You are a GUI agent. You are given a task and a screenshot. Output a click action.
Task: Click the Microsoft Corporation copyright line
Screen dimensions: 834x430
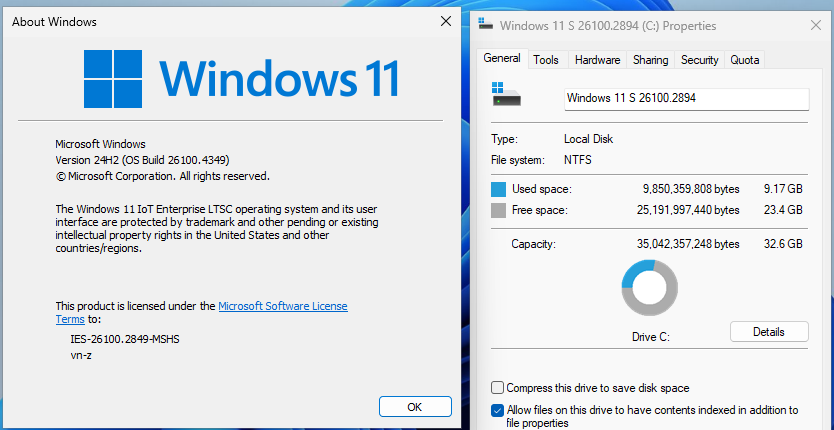click(x=163, y=176)
